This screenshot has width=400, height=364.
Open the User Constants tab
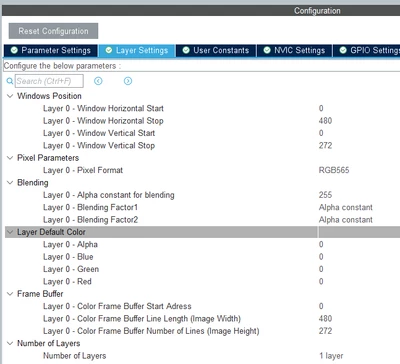216,50
